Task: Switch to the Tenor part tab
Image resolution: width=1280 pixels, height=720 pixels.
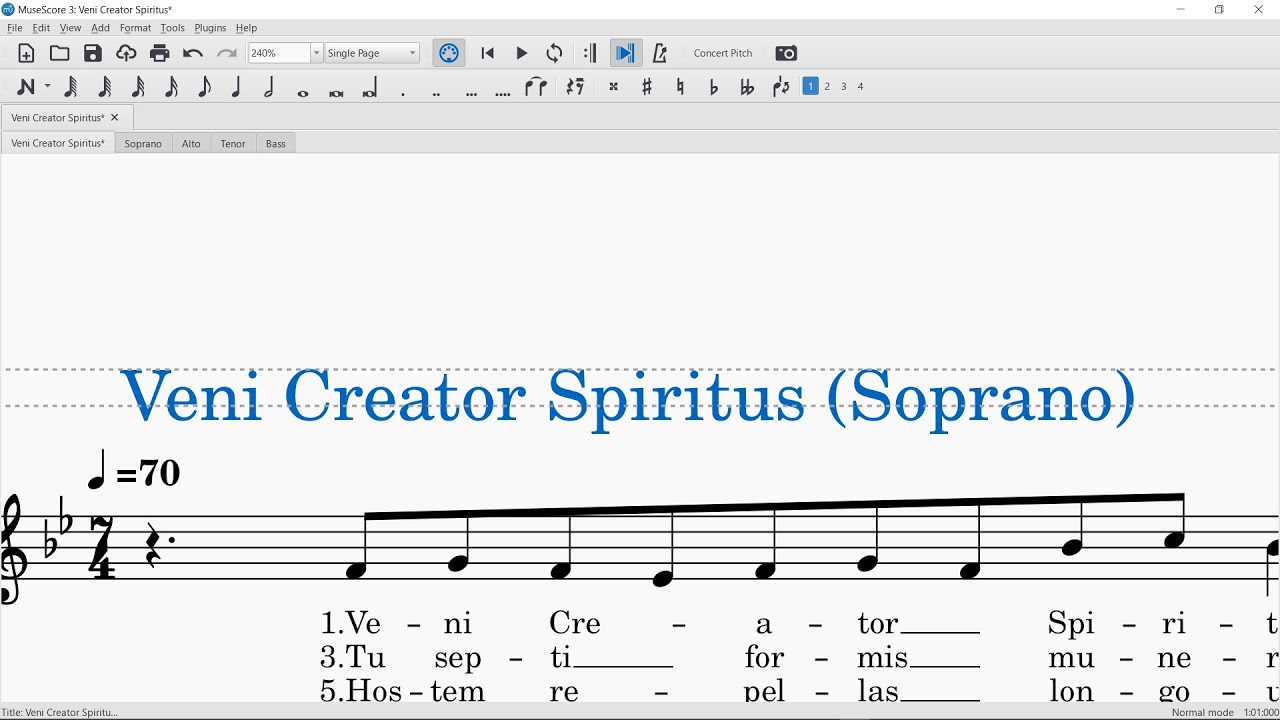Action: [233, 144]
